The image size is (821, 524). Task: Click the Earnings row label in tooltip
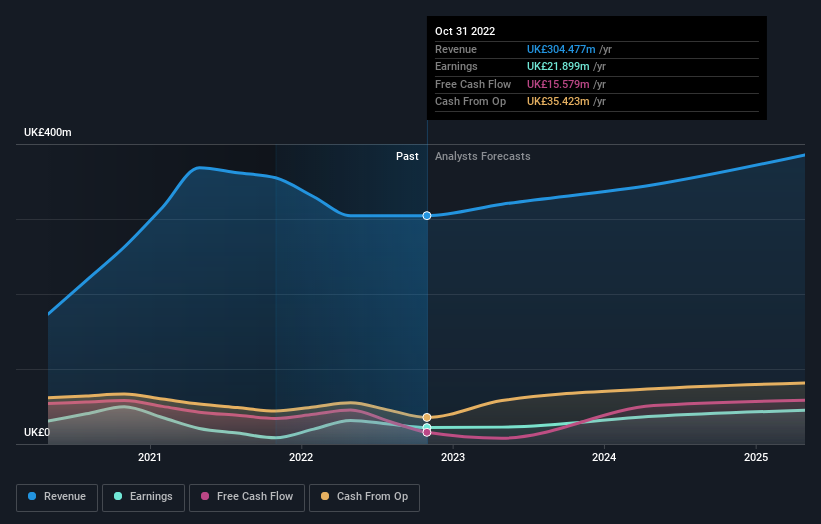pos(456,66)
